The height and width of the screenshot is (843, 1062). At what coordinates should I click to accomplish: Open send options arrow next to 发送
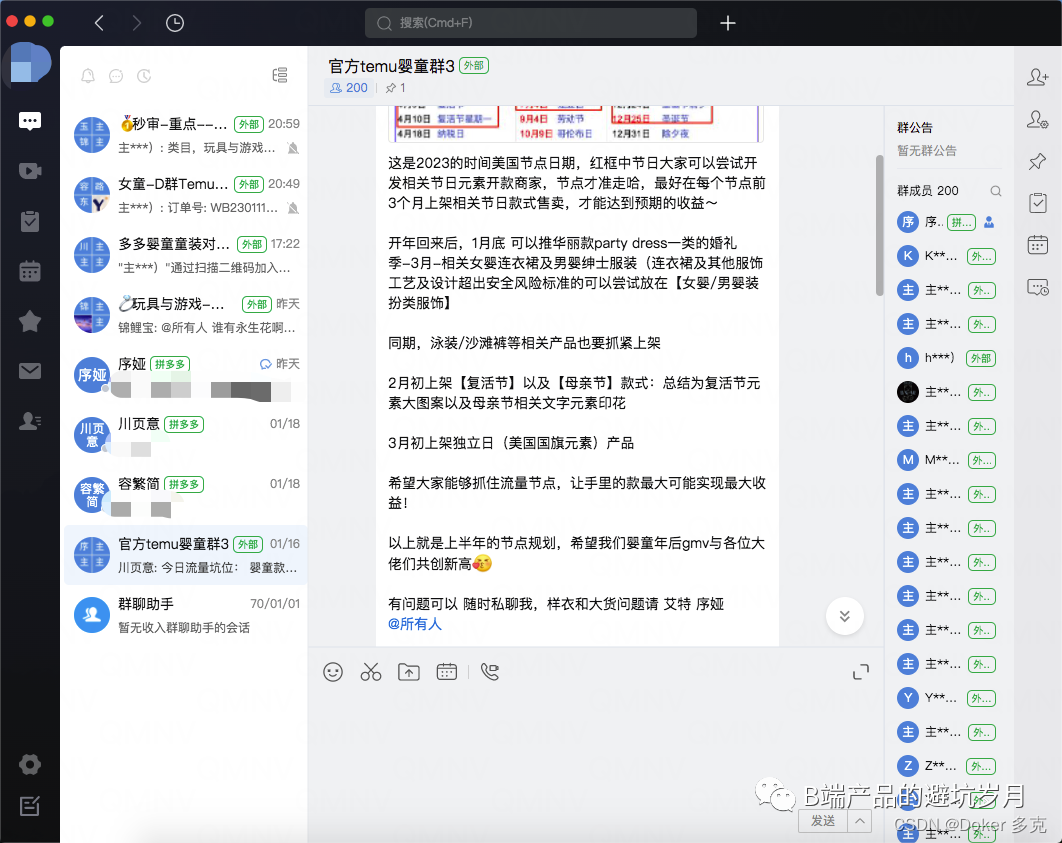point(859,821)
